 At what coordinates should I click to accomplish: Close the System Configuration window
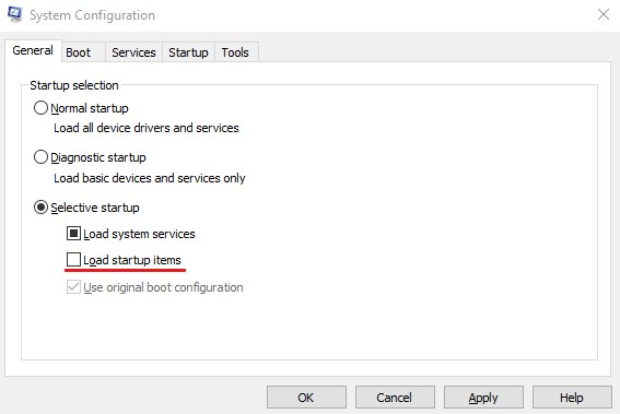tap(603, 15)
